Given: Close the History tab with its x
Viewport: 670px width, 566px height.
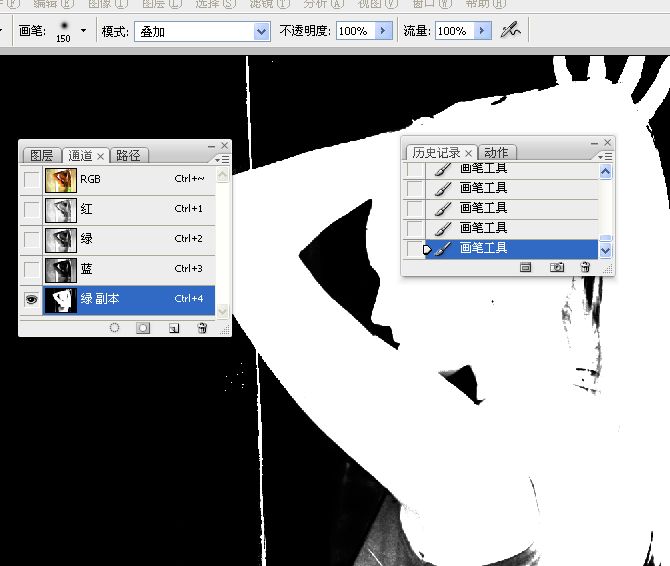Looking at the screenshot, I should point(468,153).
